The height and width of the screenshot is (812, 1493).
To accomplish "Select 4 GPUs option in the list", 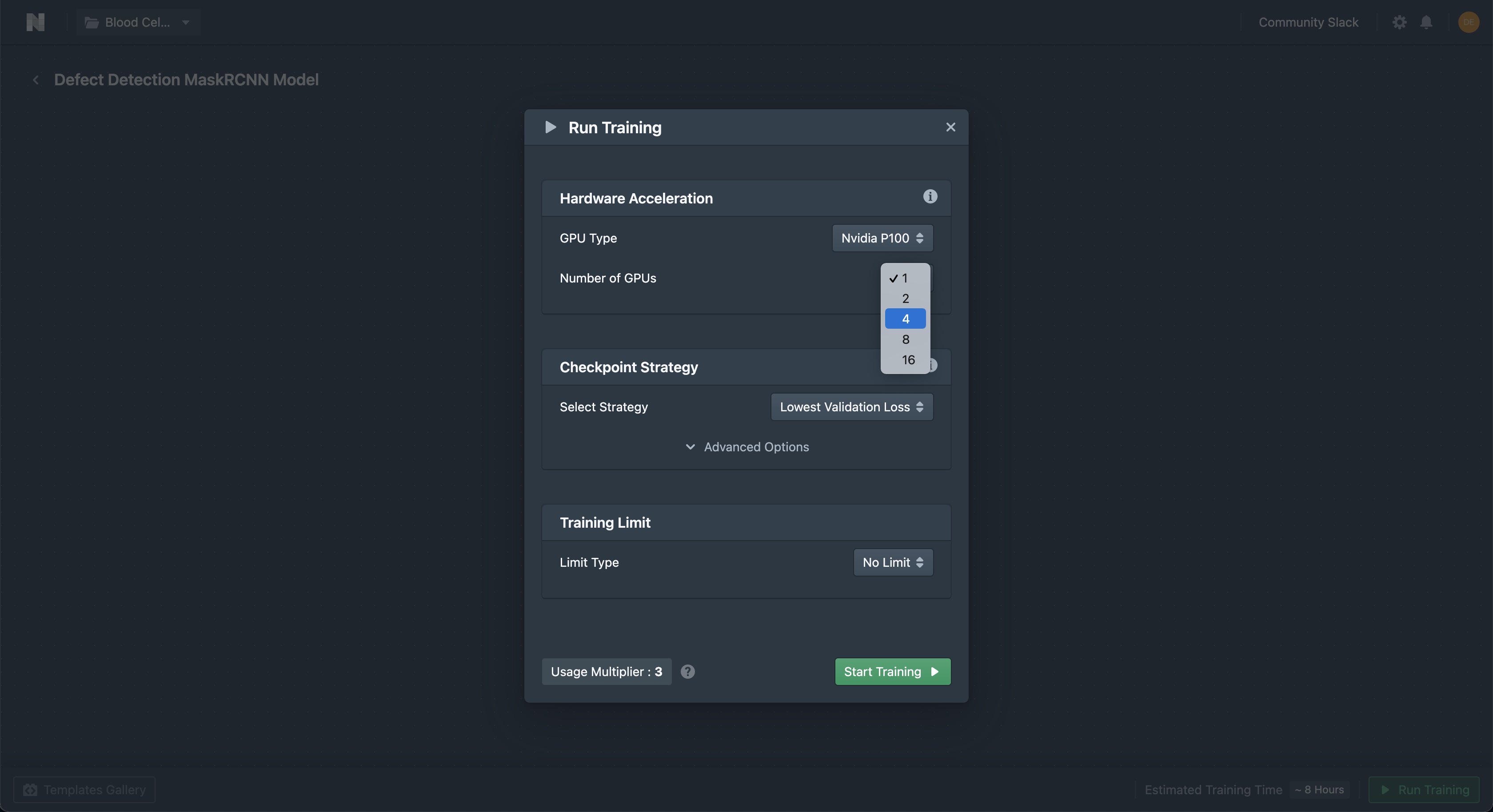I will (905, 319).
